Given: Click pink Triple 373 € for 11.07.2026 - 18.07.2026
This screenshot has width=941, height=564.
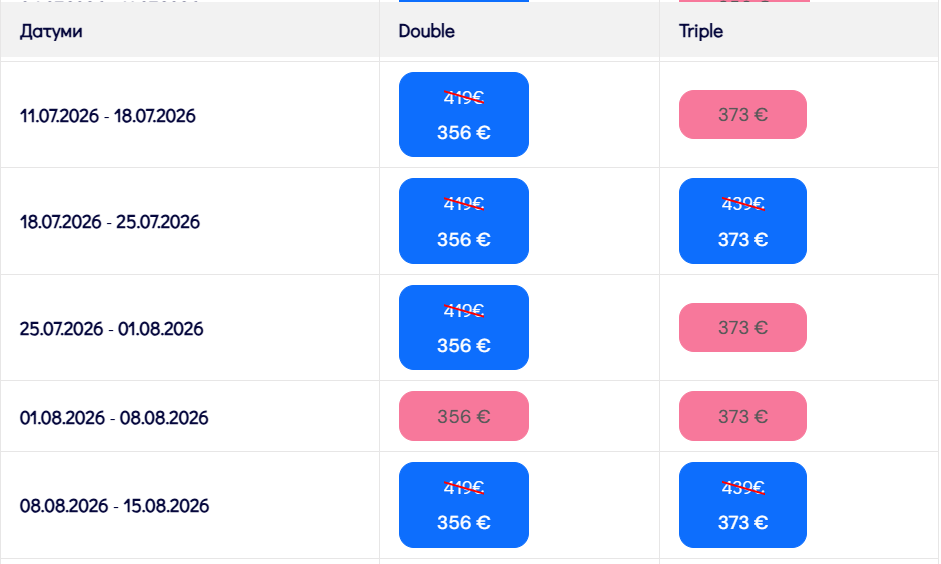Looking at the screenshot, I should pyautogui.click(x=742, y=115).
